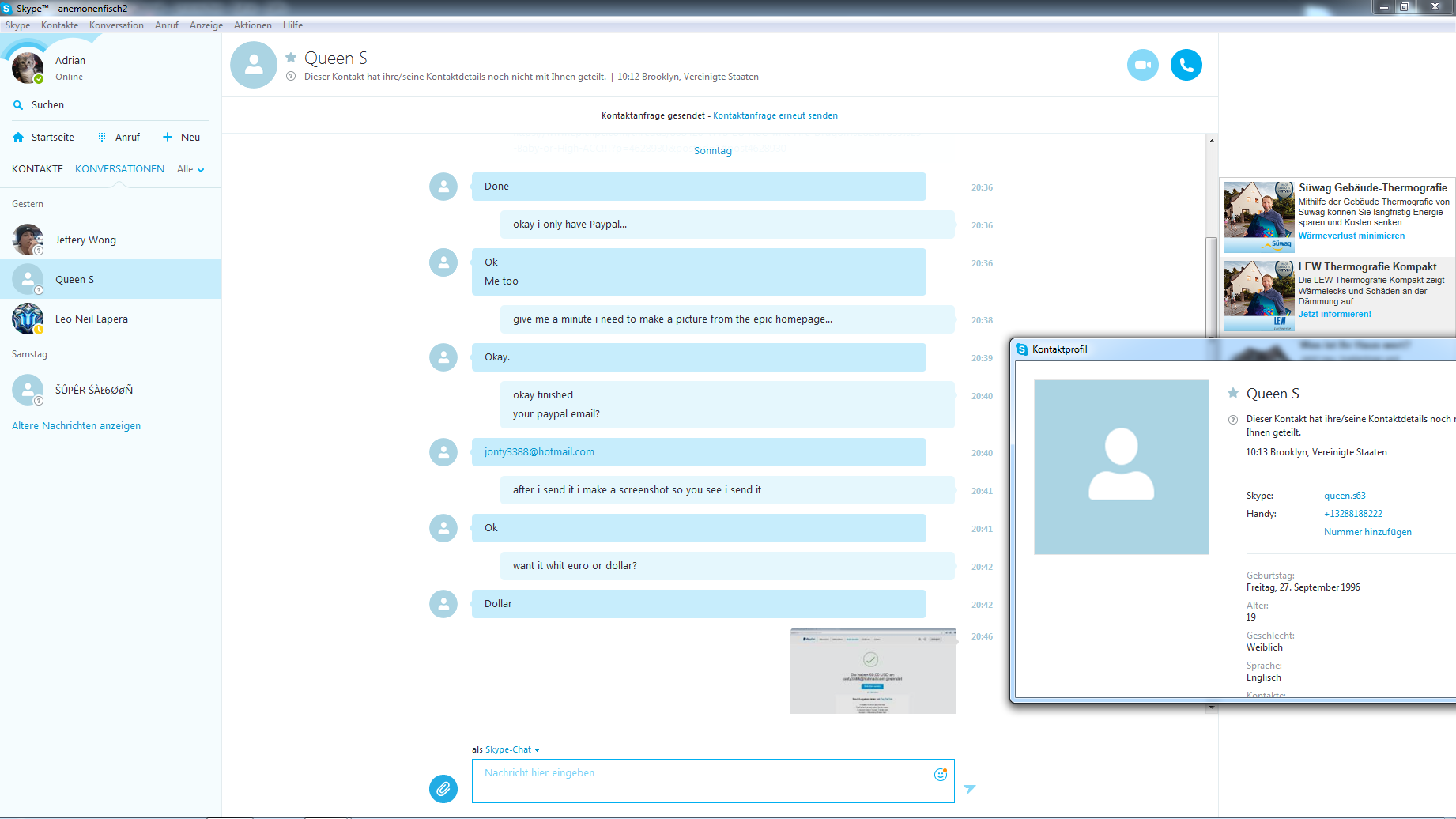Click Jetzt informieren! ad link
Viewport: 1456px width, 819px height.
(1335, 314)
